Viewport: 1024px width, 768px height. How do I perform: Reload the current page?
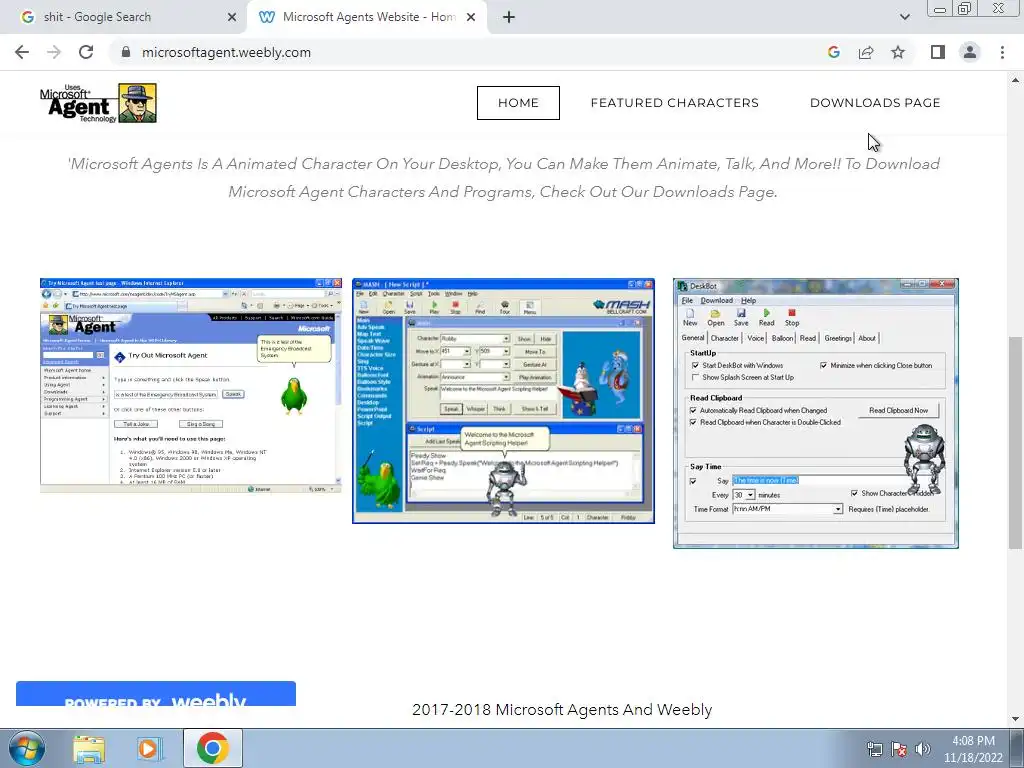coord(86,52)
